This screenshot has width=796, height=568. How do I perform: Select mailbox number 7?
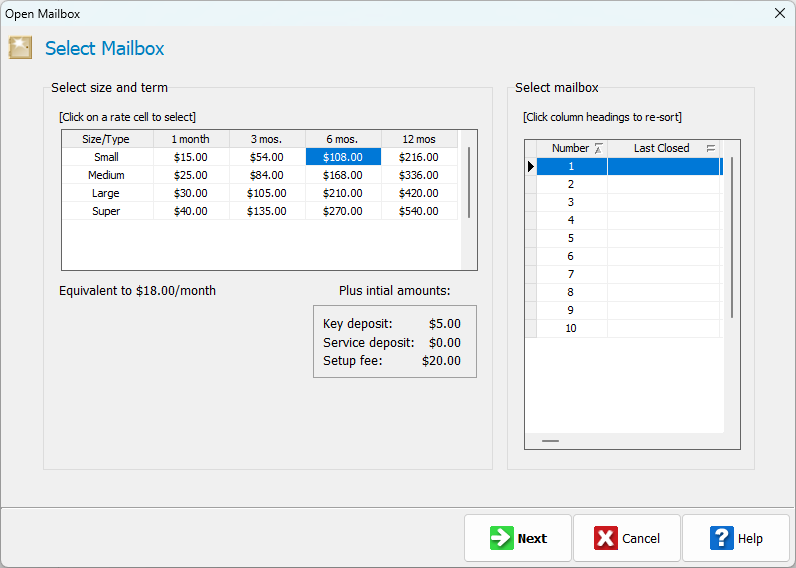click(x=572, y=274)
